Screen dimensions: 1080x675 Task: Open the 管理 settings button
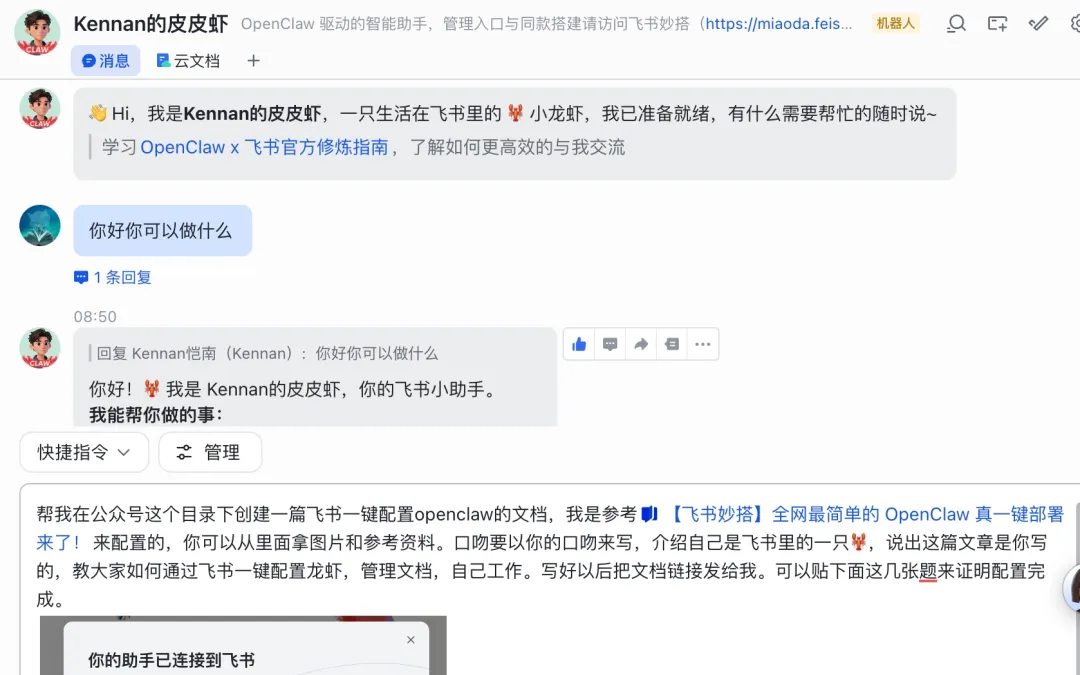[210, 453]
